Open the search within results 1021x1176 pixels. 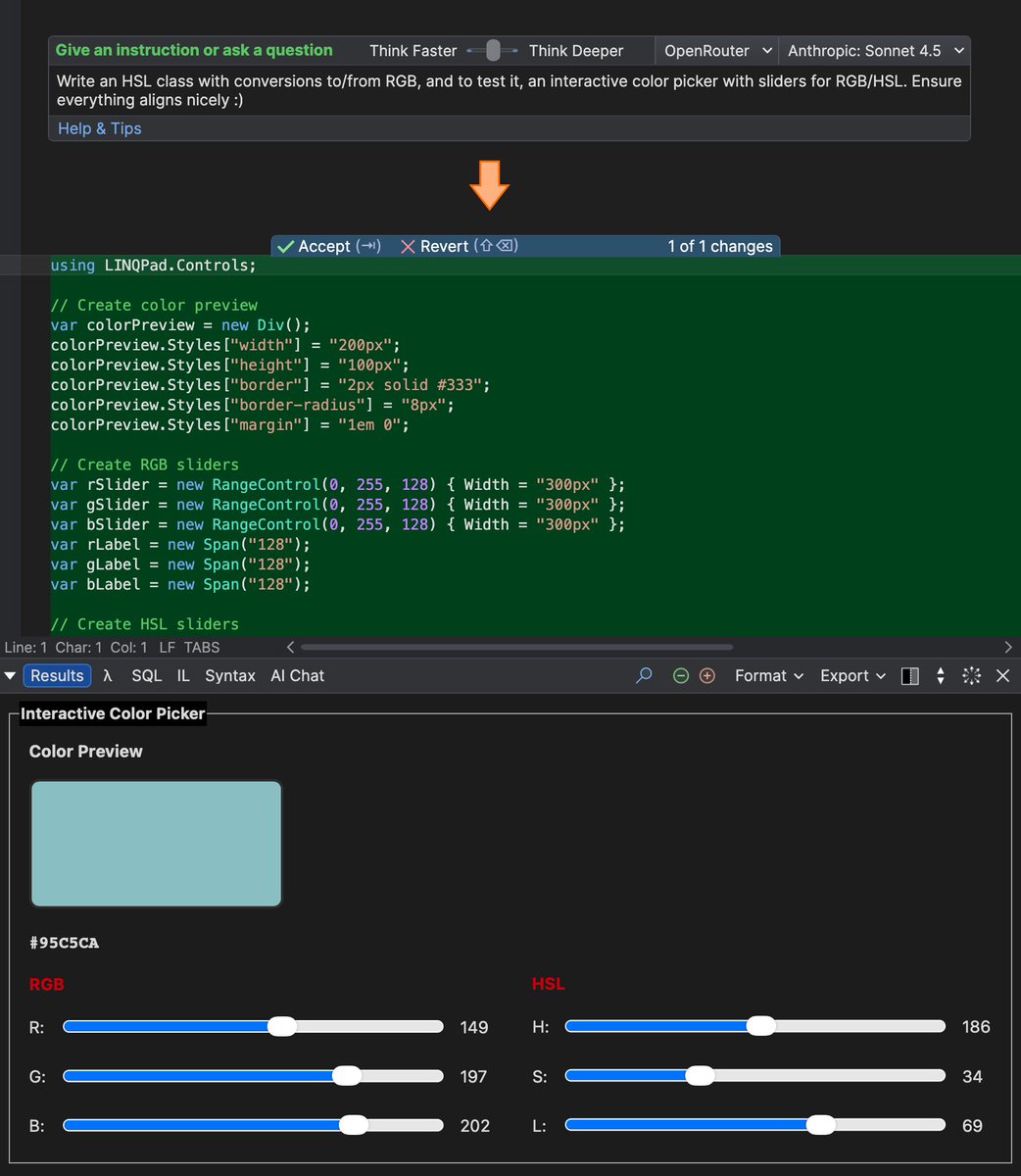tap(644, 675)
